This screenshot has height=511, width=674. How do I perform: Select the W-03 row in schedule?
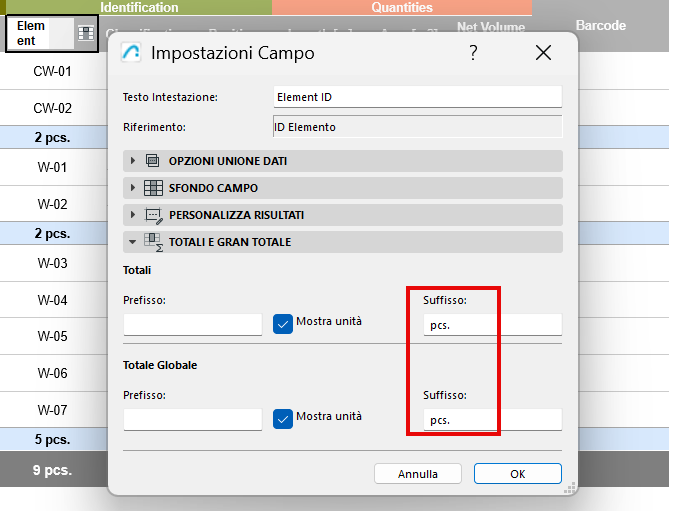coord(52,264)
